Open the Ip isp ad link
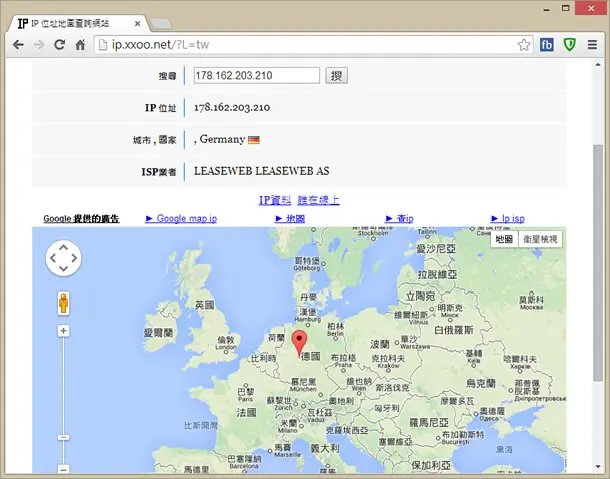Image resolution: width=610 pixels, height=479 pixels. click(x=508, y=219)
